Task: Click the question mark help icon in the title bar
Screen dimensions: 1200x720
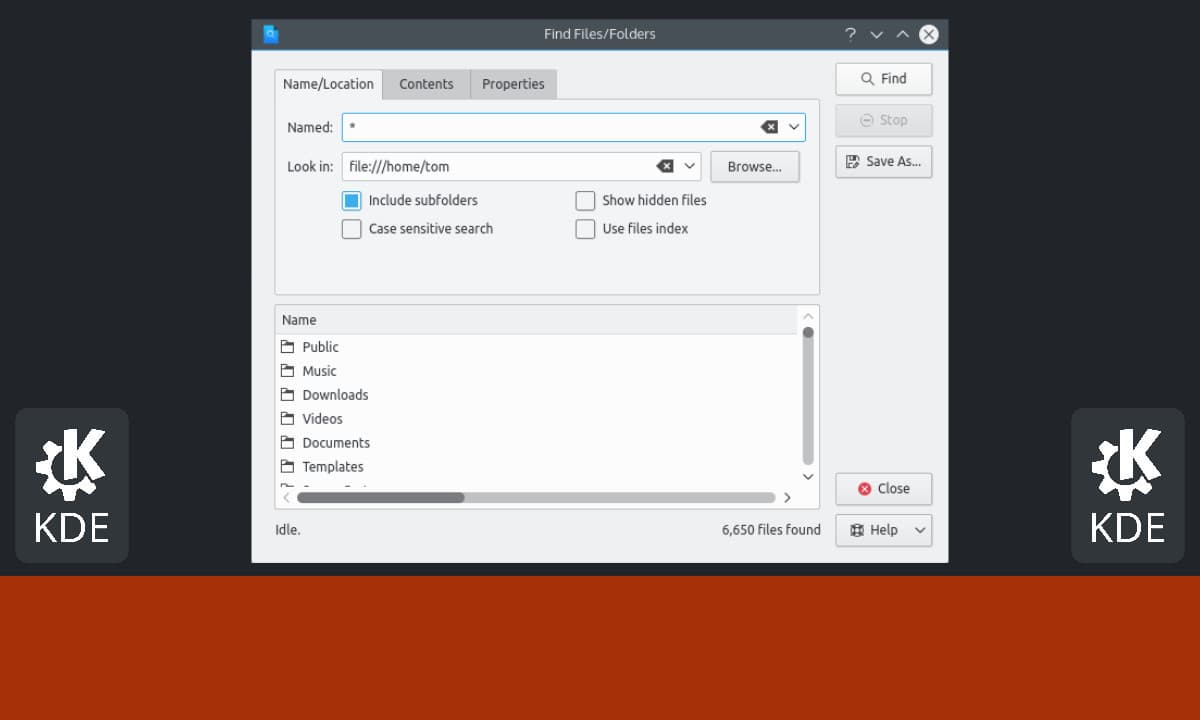Action: 850,34
